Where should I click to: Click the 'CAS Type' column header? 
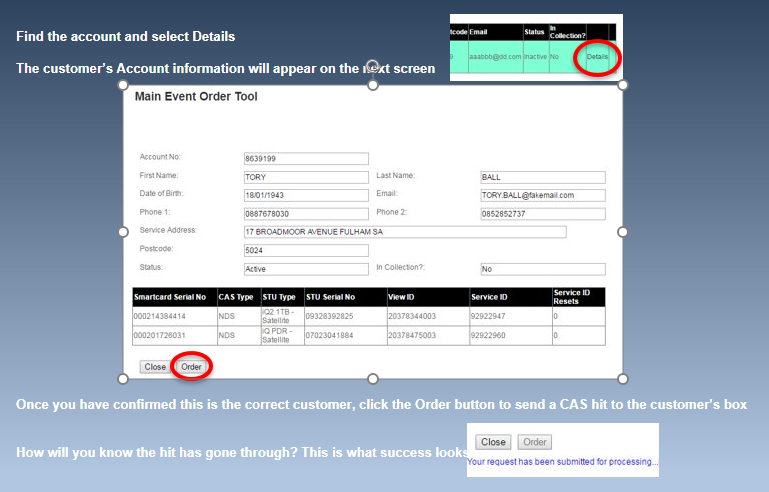coord(239,297)
